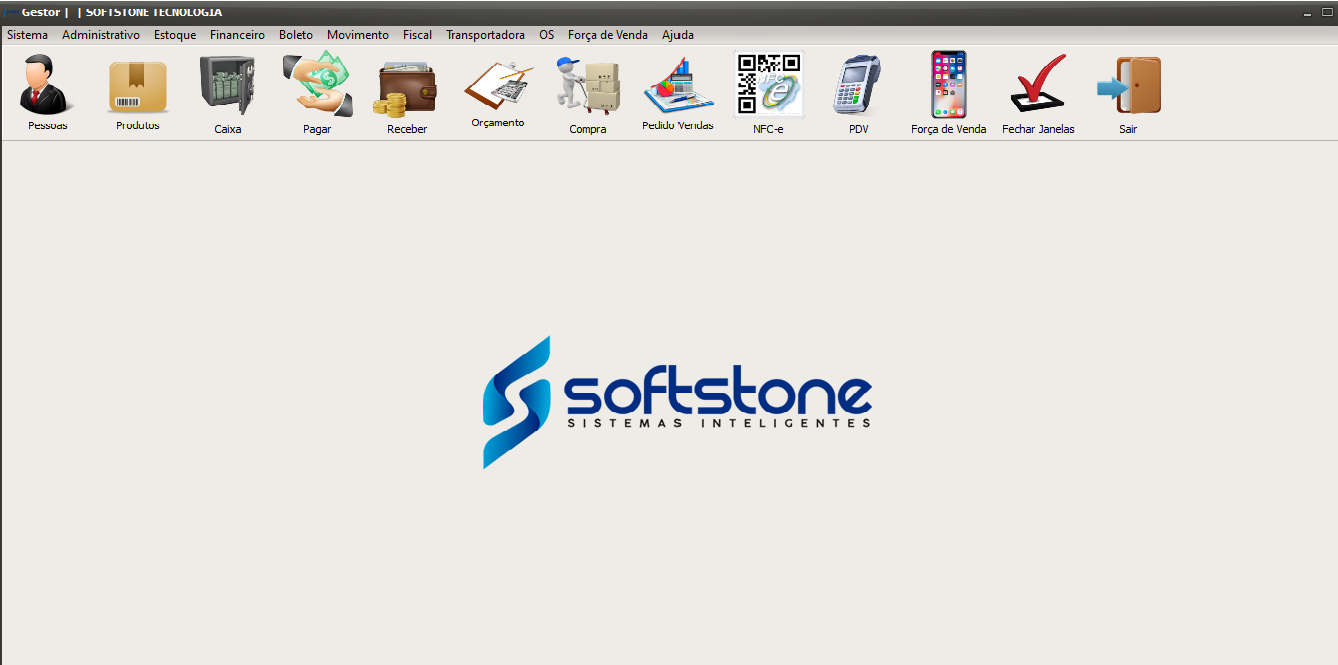Launch the Orçamento clipboard icon
The height and width of the screenshot is (665, 1338).
[x=497, y=87]
